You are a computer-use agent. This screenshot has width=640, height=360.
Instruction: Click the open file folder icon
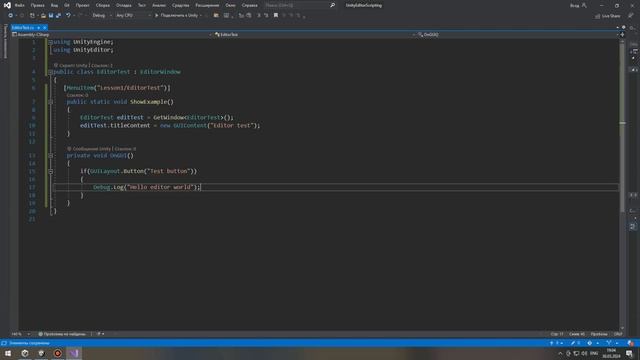(43, 16)
